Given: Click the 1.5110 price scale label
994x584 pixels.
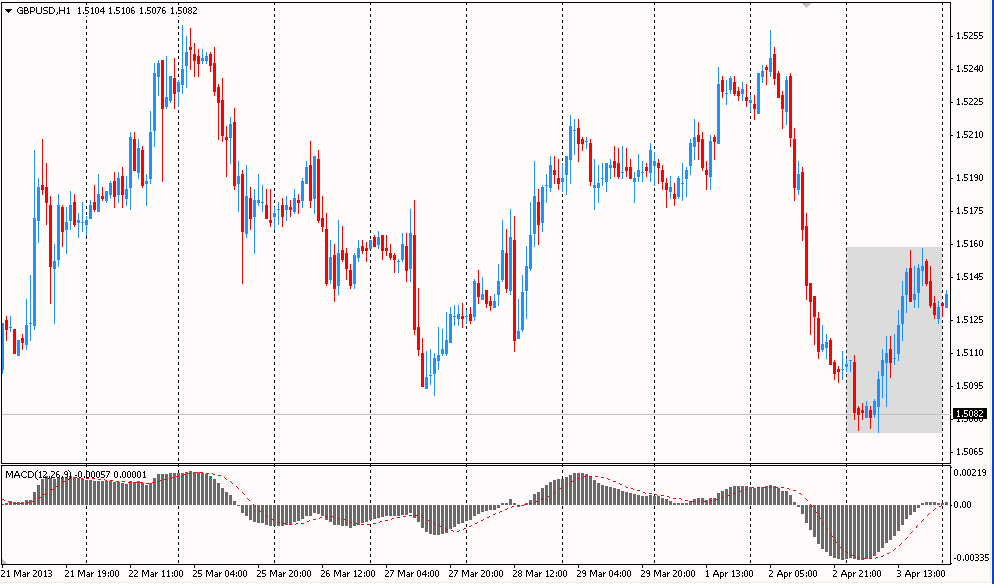Looking at the screenshot, I should pos(969,353).
